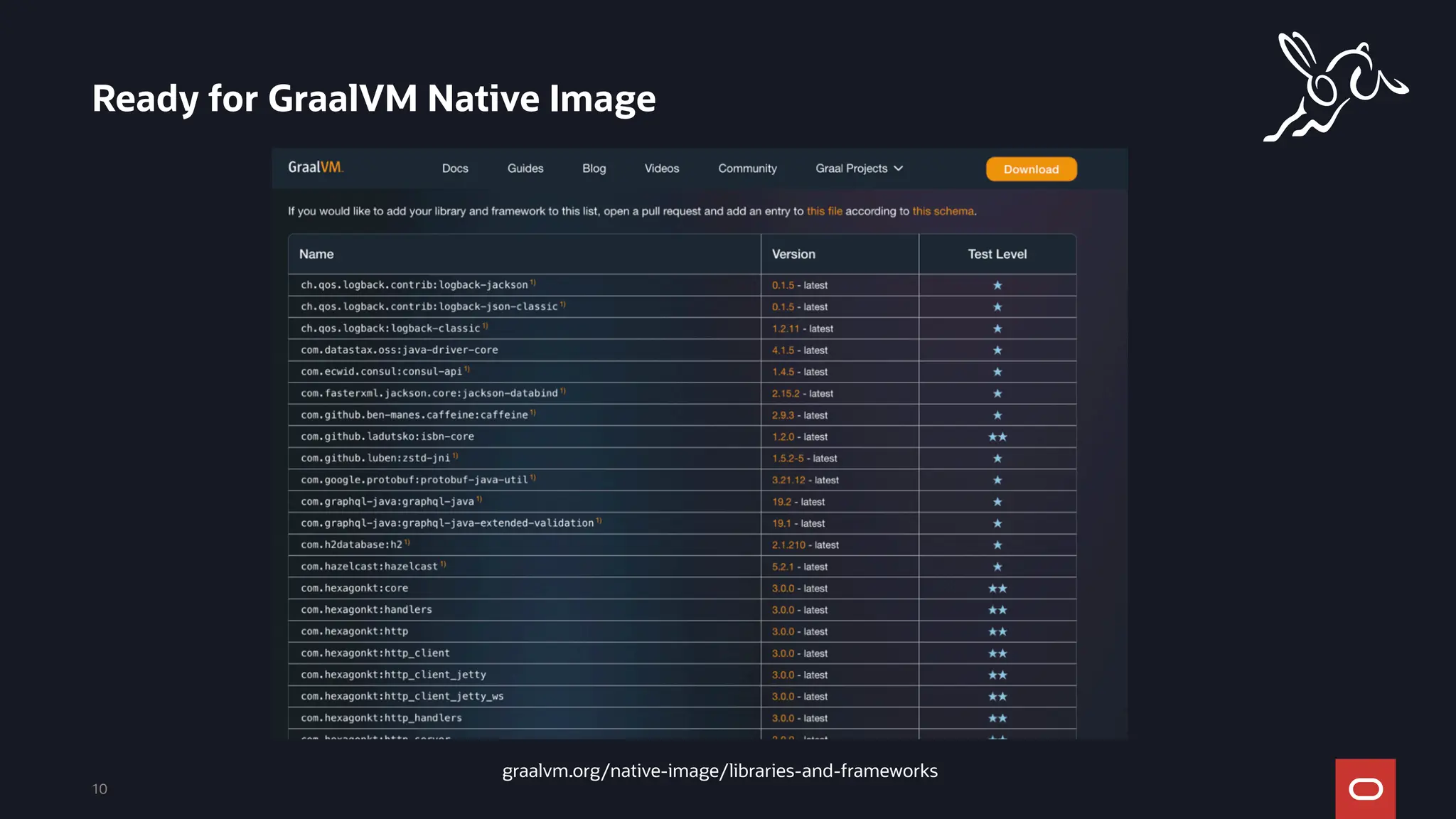Image resolution: width=1456 pixels, height=819 pixels.
Task: Select com.h2database:h2 entry
Action: pyautogui.click(x=351, y=545)
